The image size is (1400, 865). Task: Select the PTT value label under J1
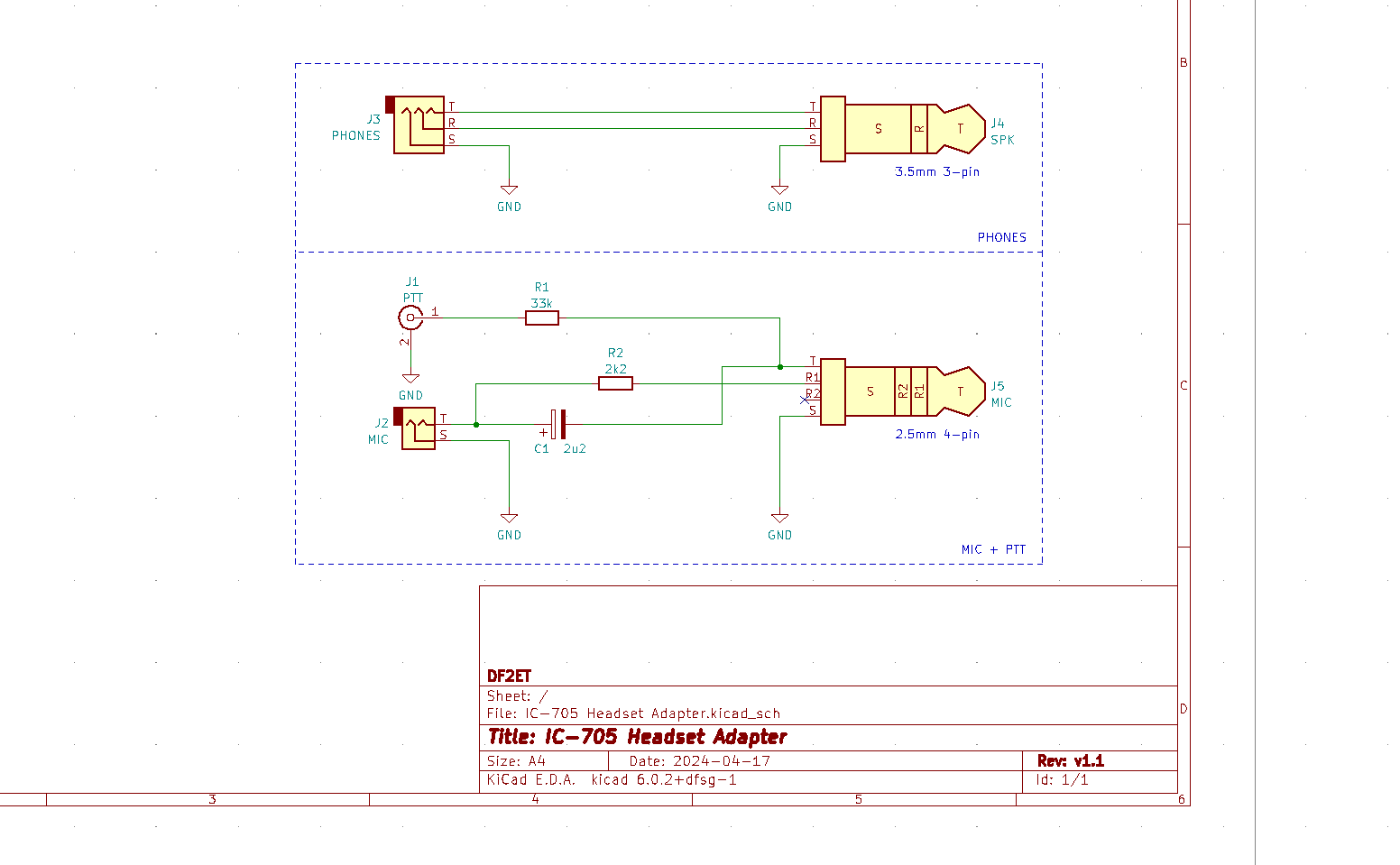click(x=412, y=298)
